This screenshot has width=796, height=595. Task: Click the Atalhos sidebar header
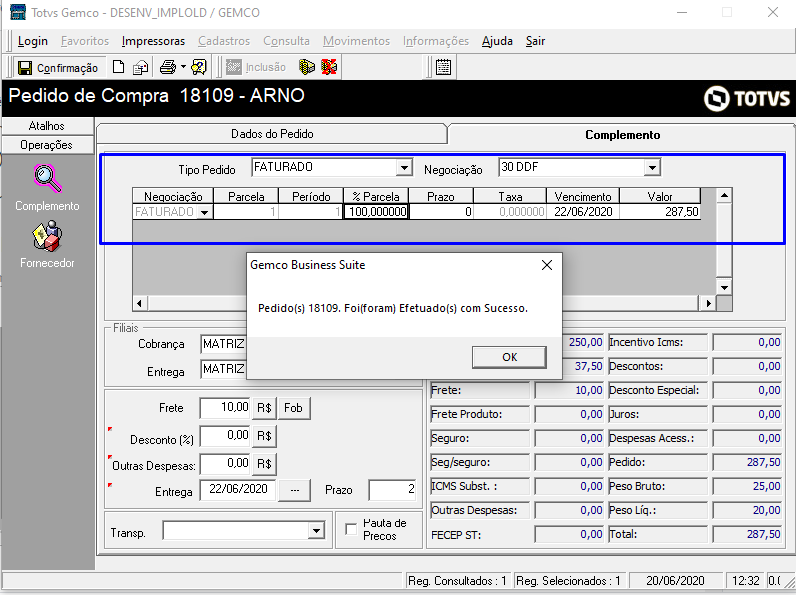(x=47, y=126)
